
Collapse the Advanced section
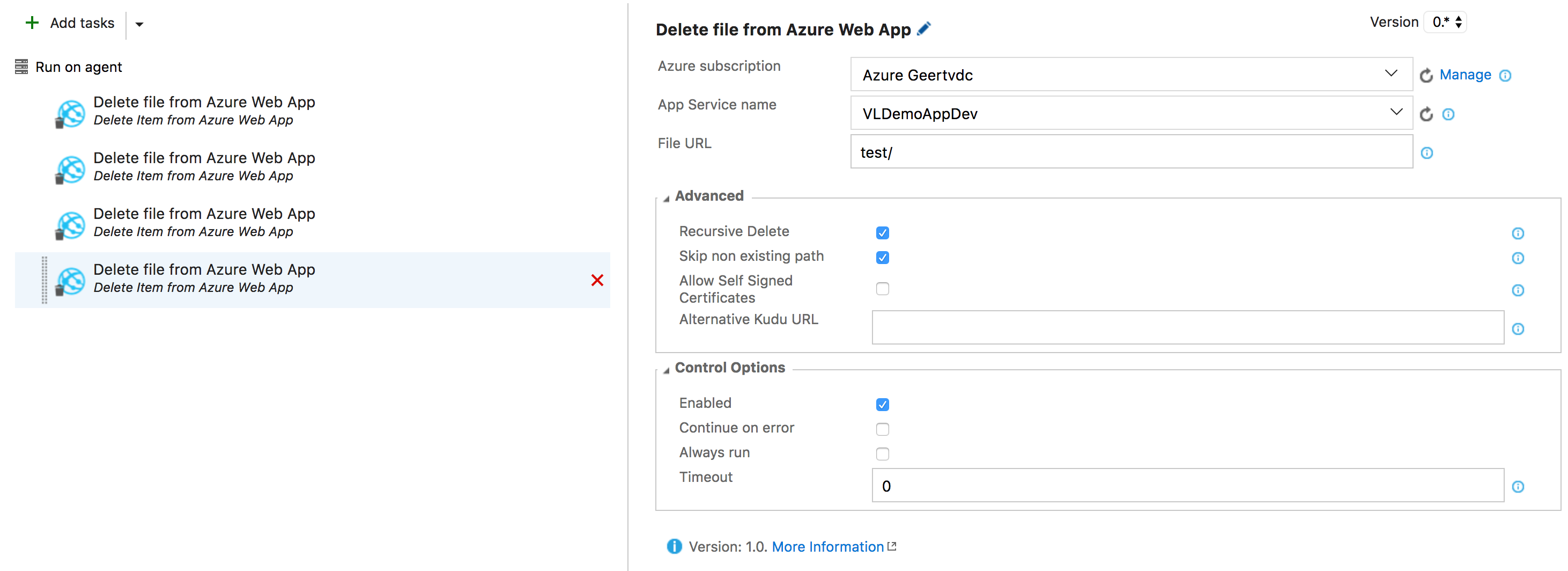pos(667,198)
